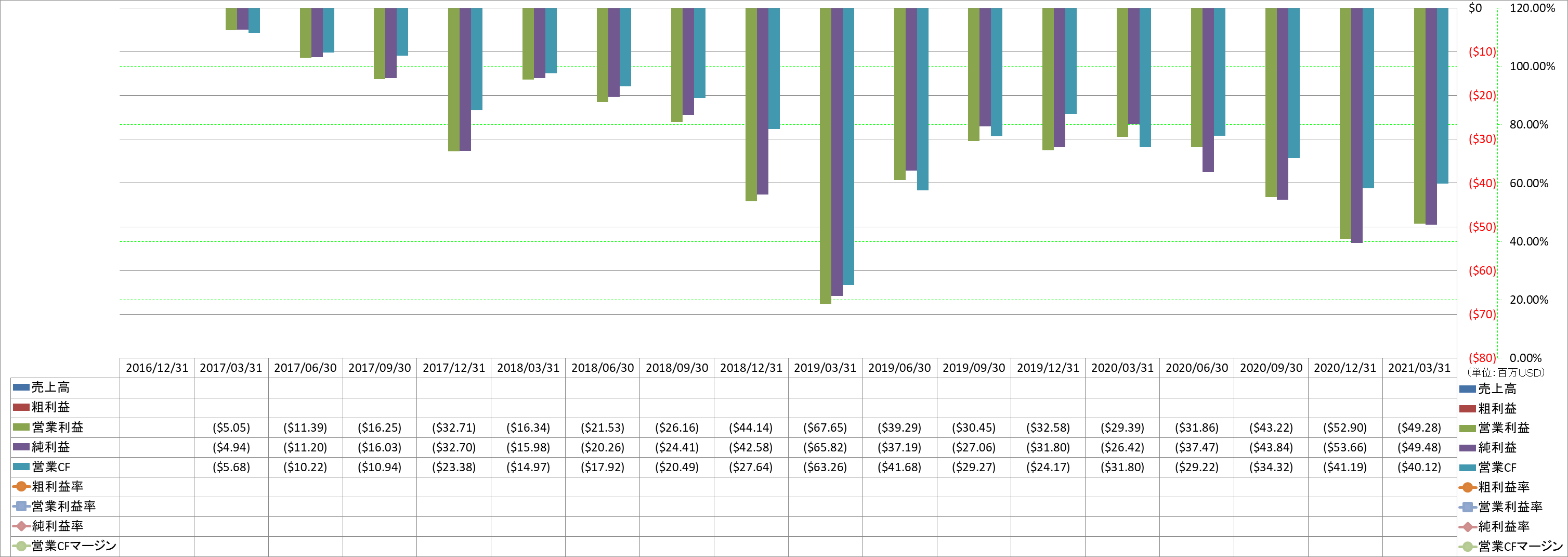Image resolution: width=1568 pixels, height=557 pixels.
Task: Click the 粗利益率 orange marker in left table
Action: tap(21, 486)
